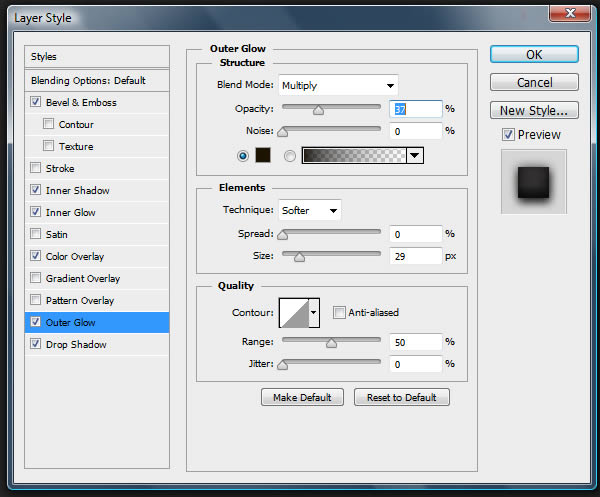Viewport: 600px width, 497px height.
Task: Uncheck the Preview checkbox
Action: [x=508, y=134]
